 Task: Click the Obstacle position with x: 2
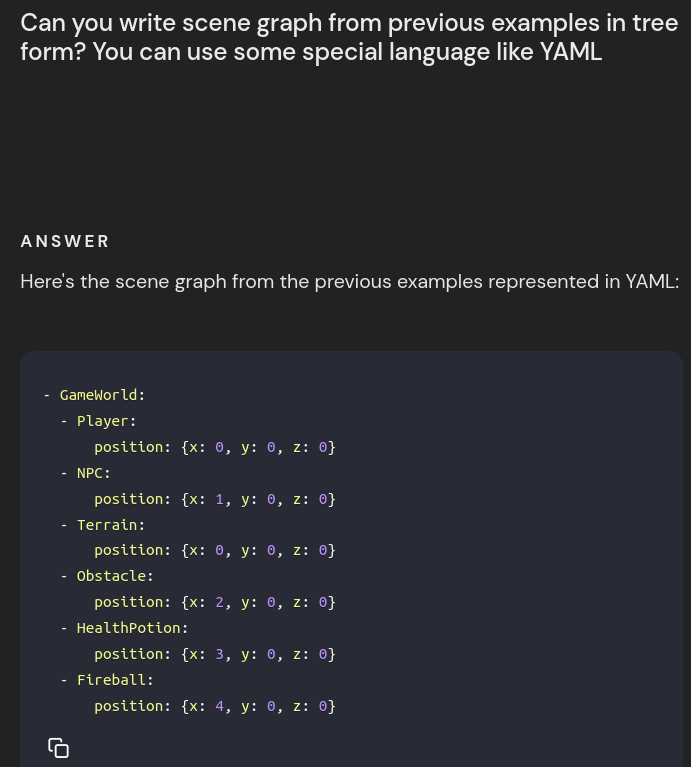click(x=215, y=602)
